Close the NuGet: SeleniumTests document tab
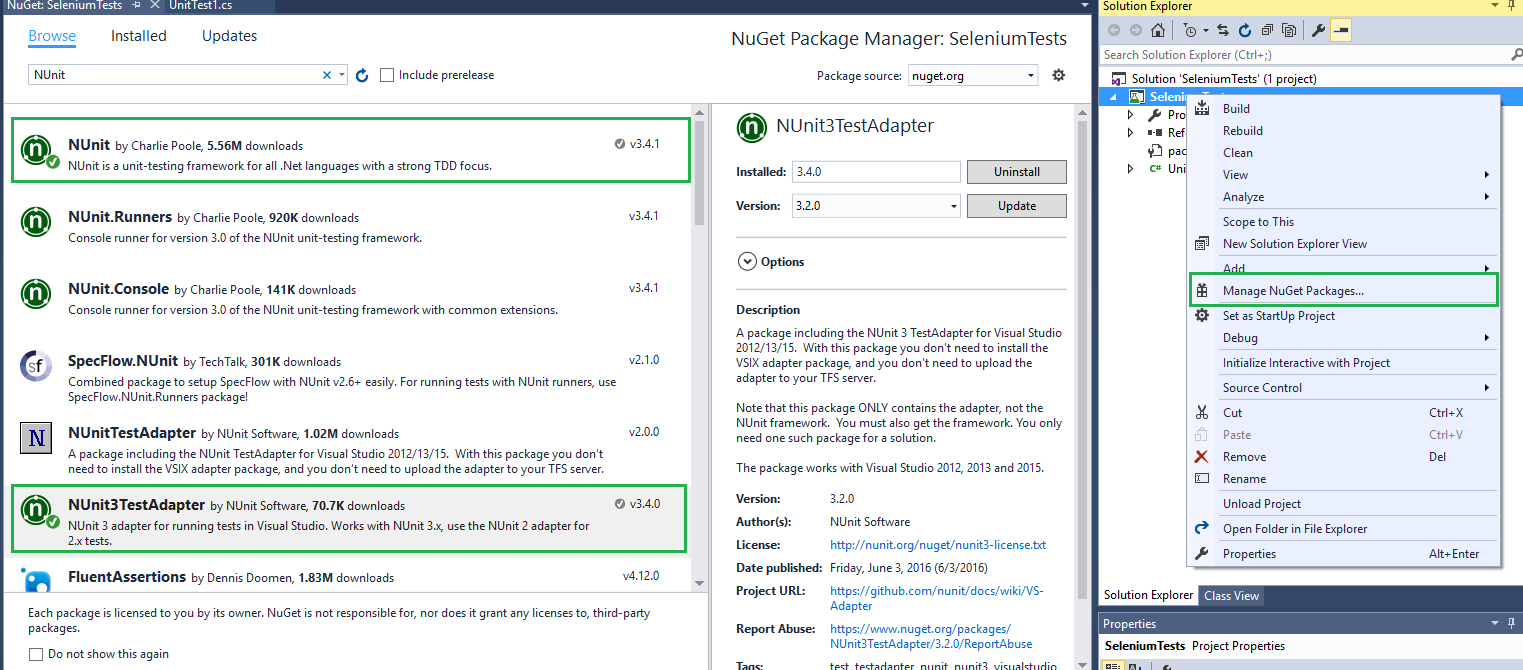The width and height of the screenshot is (1523, 670). tap(155, 5)
